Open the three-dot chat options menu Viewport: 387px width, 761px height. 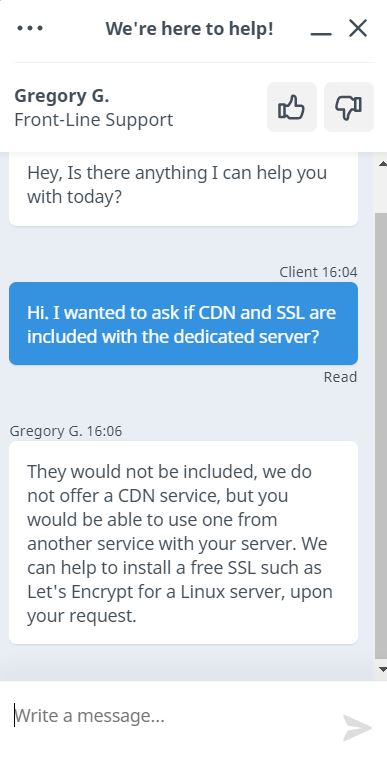[x=30, y=29]
